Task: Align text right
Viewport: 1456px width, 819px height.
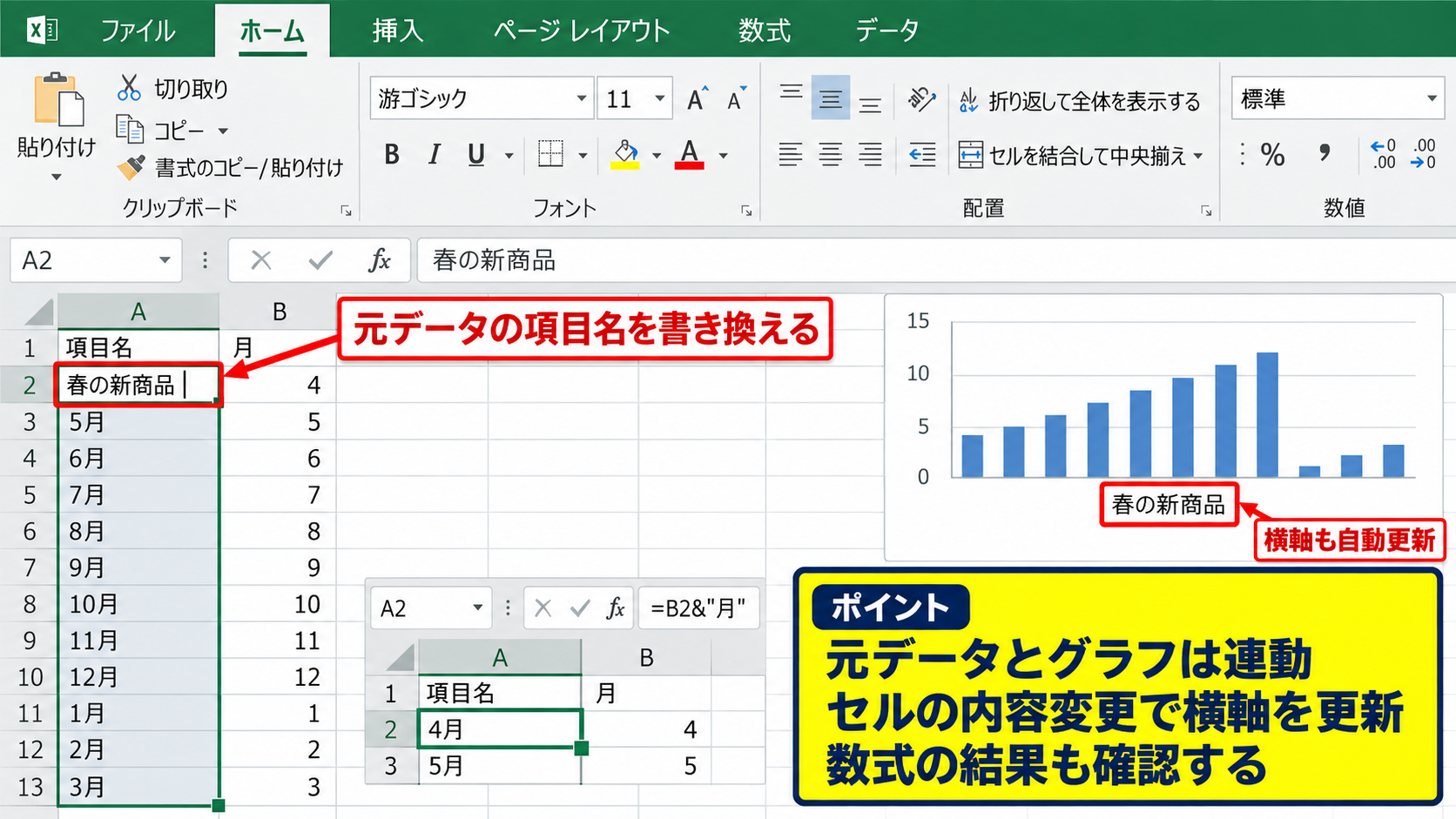Action: [870, 155]
